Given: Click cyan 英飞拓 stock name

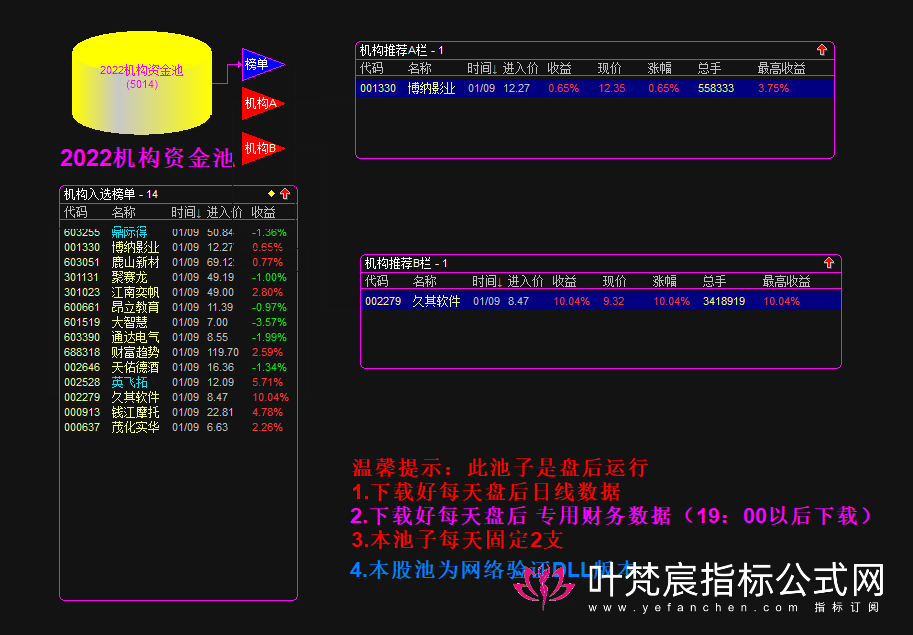Looking at the screenshot, I should (128, 382).
